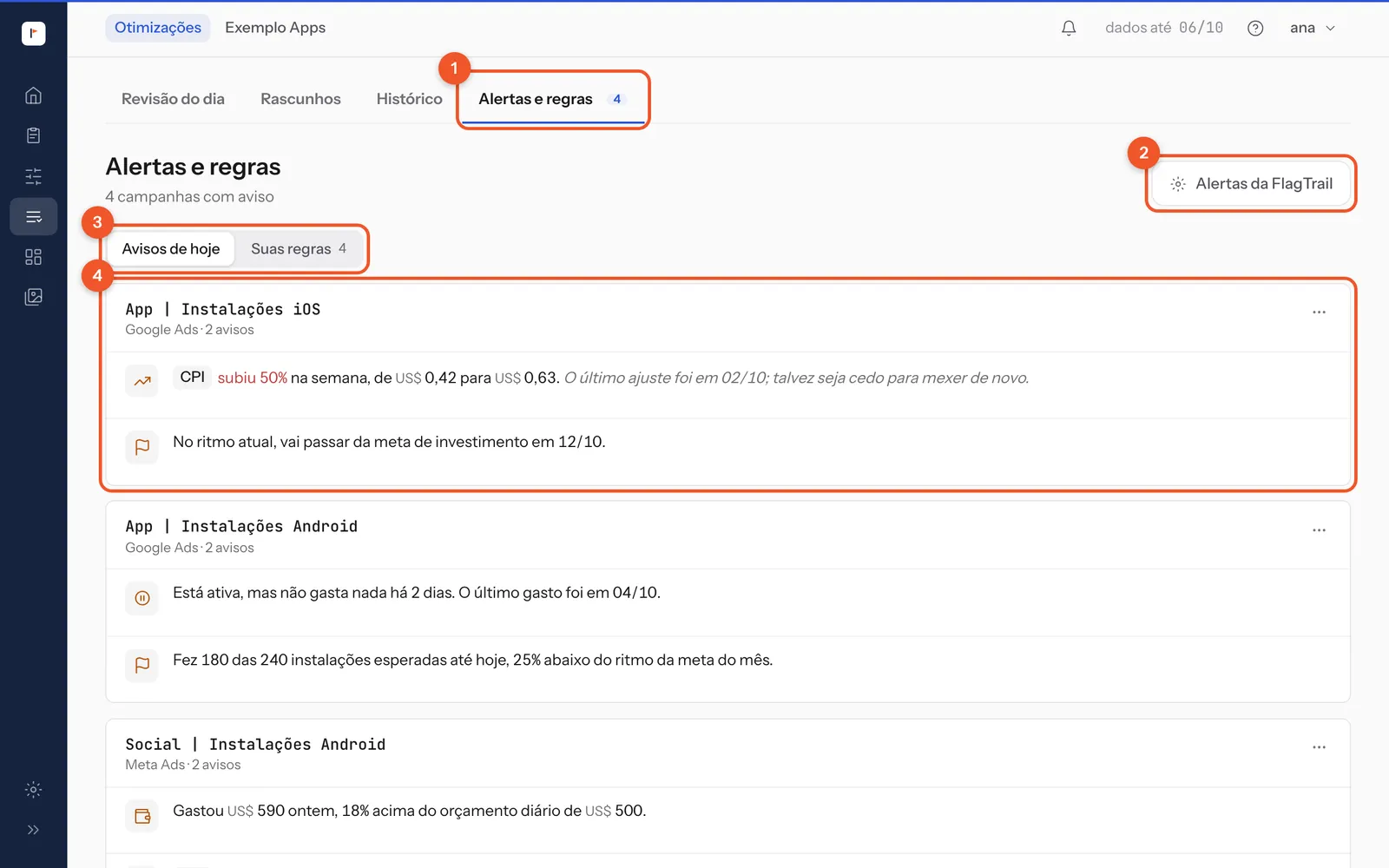Go to the home icon in sidebar

33,95
